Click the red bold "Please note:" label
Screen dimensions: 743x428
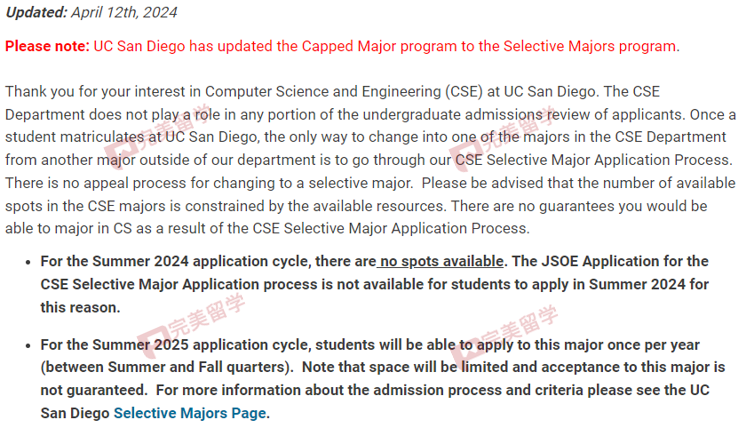pos(47,46)
